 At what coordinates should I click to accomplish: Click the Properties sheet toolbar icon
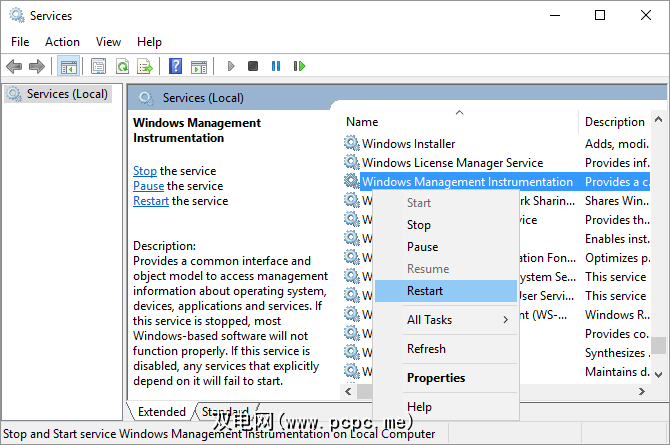pos(98,66)
